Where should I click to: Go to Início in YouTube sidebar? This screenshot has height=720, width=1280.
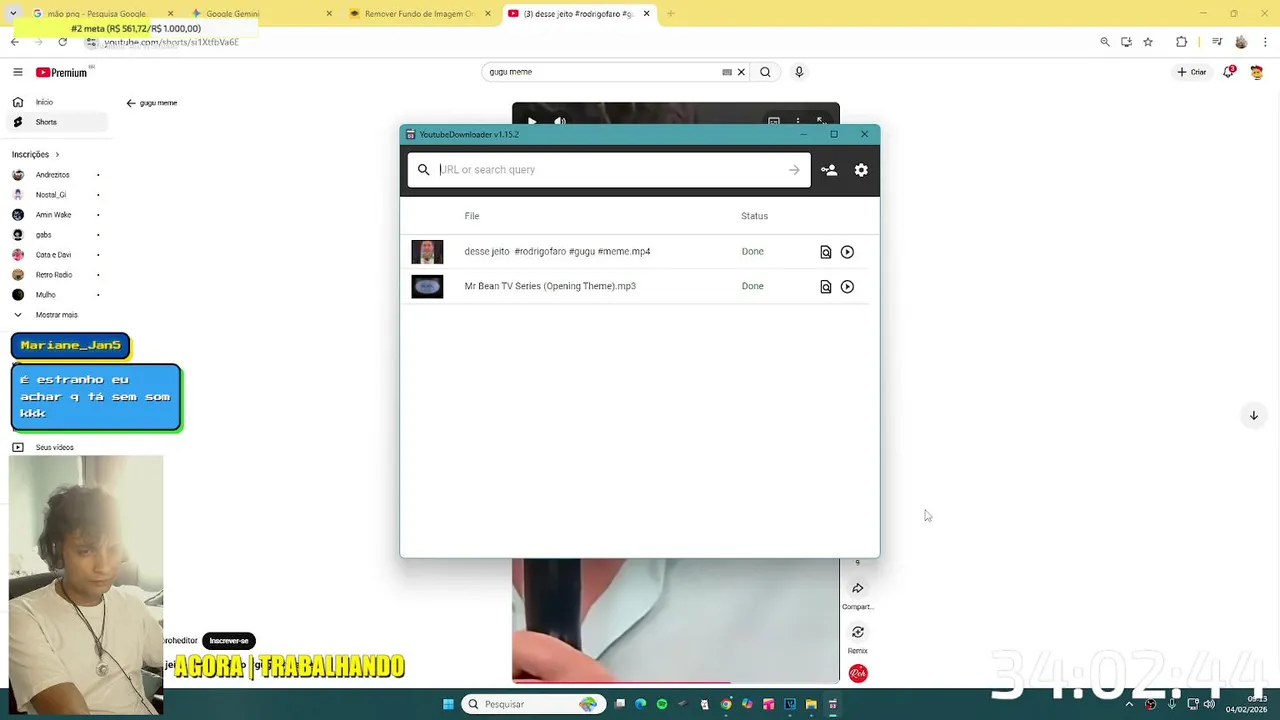point(57,102)
